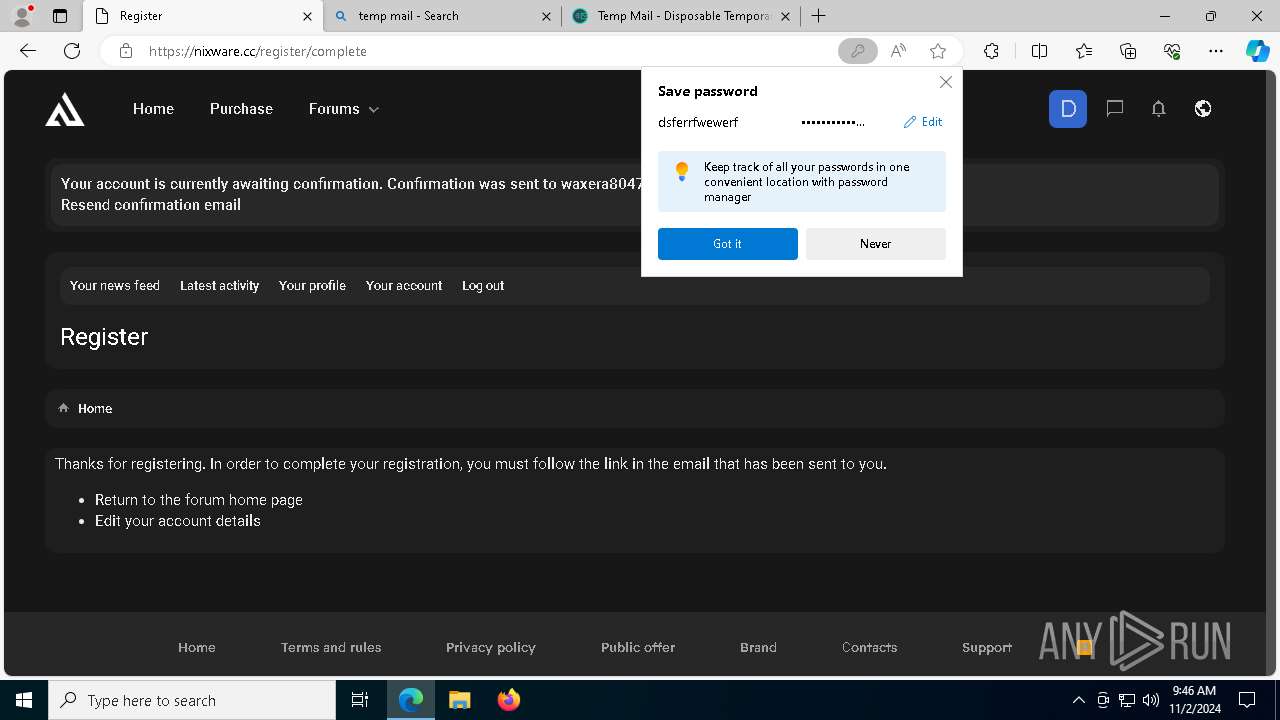Image resolution: width=1280 pixels, height=720 pixels.
Task: Launch Firefox from taskbar
Action: coord(509,700)
